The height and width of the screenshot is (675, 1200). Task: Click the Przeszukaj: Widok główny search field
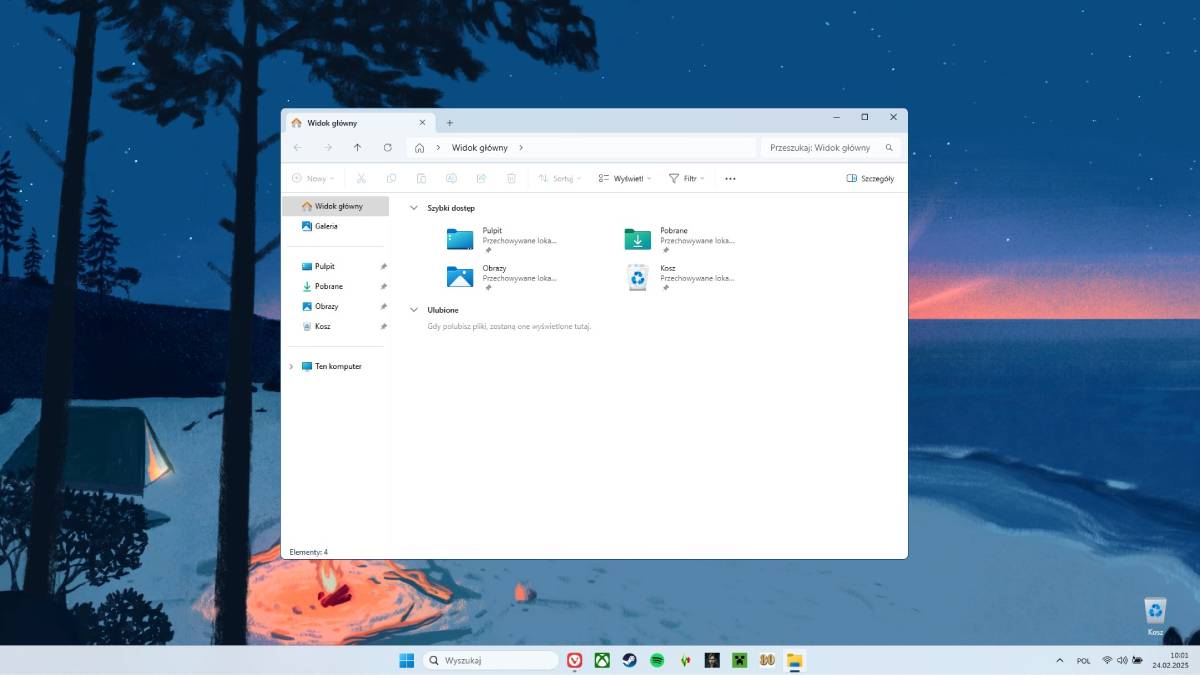click(x=820, y=148)
